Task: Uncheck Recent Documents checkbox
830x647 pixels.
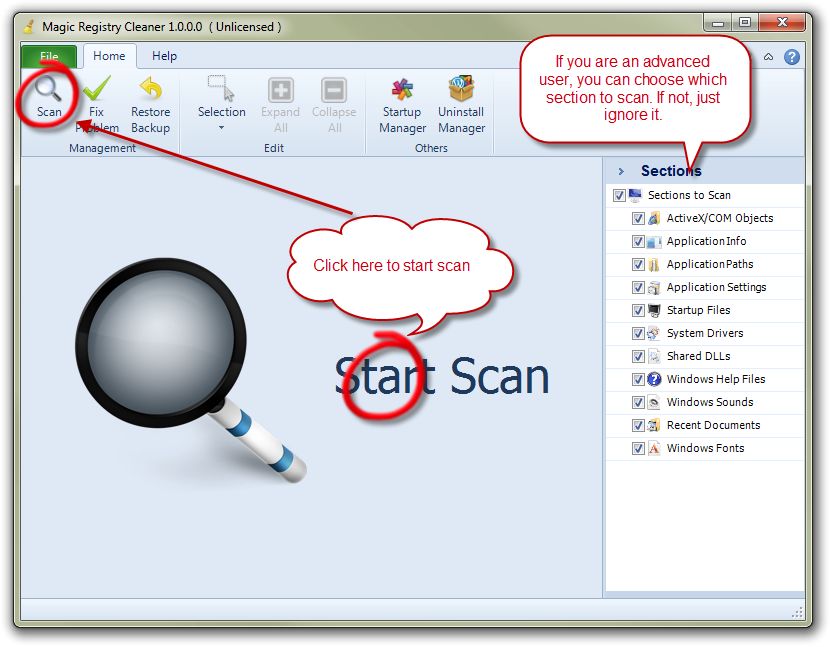Action: (x=638, y=426)
